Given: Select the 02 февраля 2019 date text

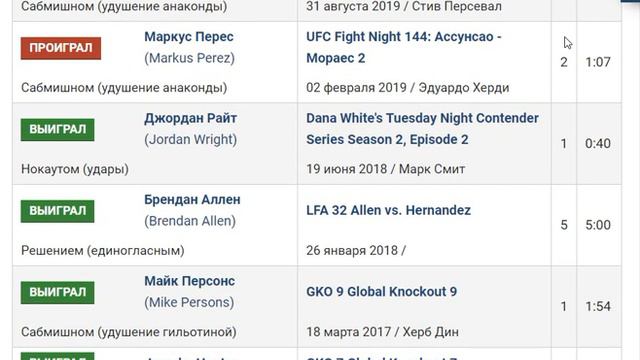Looking at the screenshot, I should pos(356,88).
